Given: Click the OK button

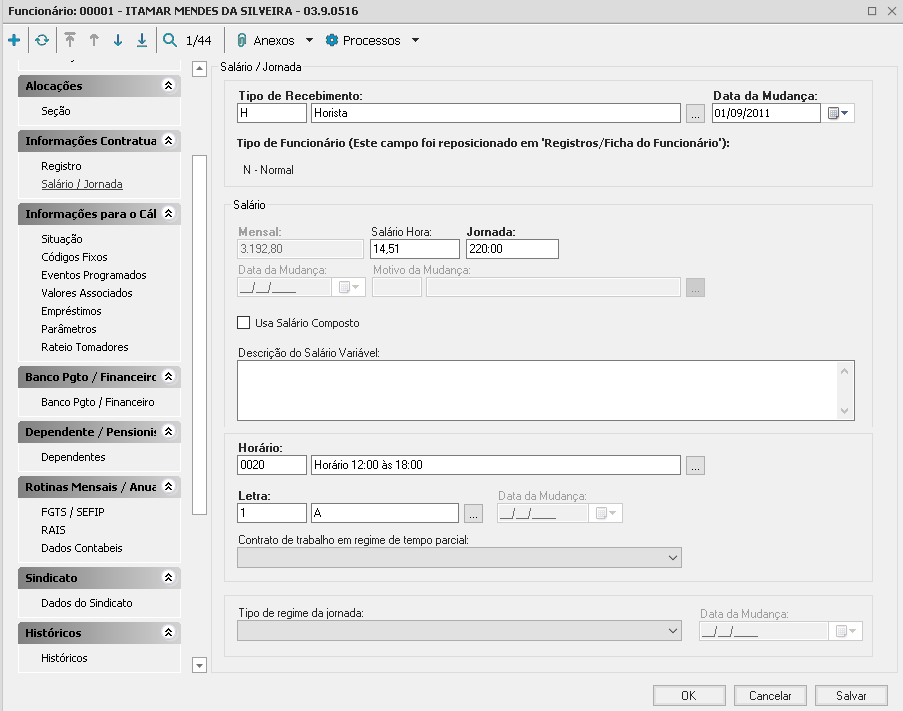Looking at the screenshot, I should [689, 695].
